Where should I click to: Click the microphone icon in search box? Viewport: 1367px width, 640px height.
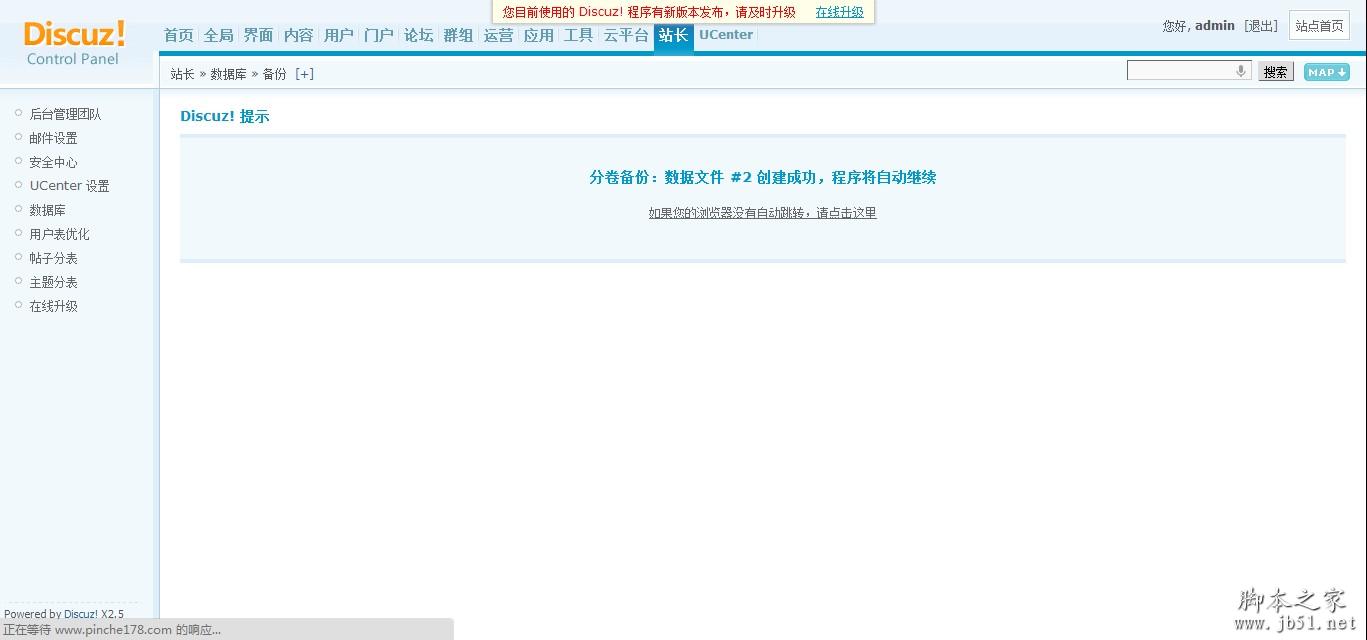click(1241, 71)
